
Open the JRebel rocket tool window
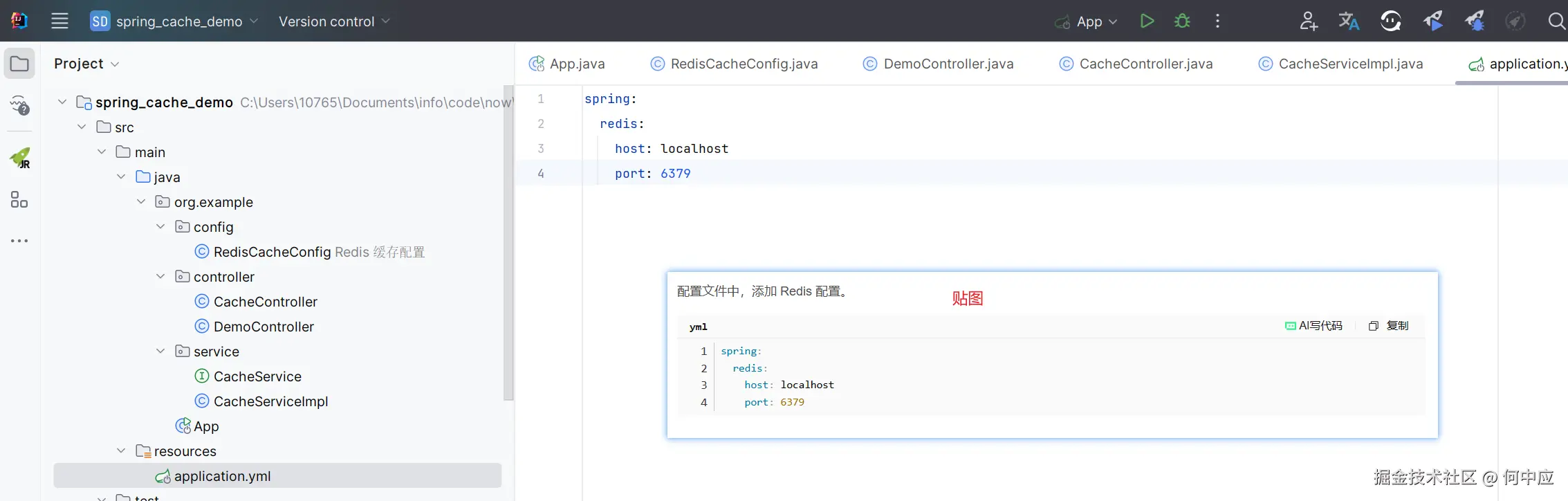point(19,158)
